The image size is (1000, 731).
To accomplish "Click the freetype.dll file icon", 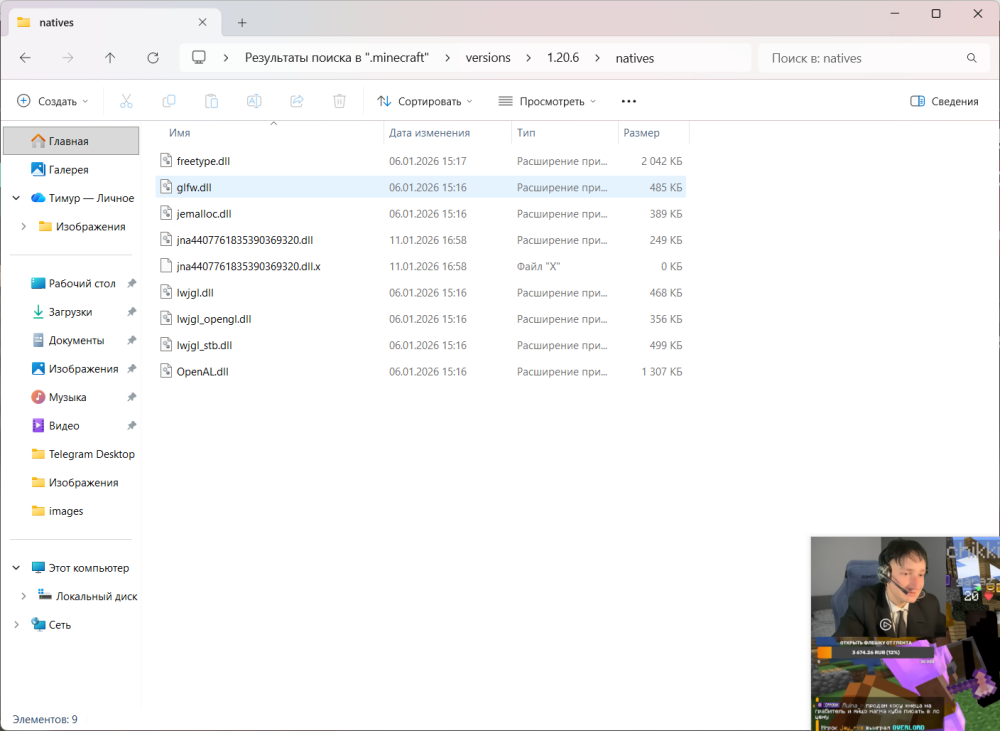I will 166,161.
